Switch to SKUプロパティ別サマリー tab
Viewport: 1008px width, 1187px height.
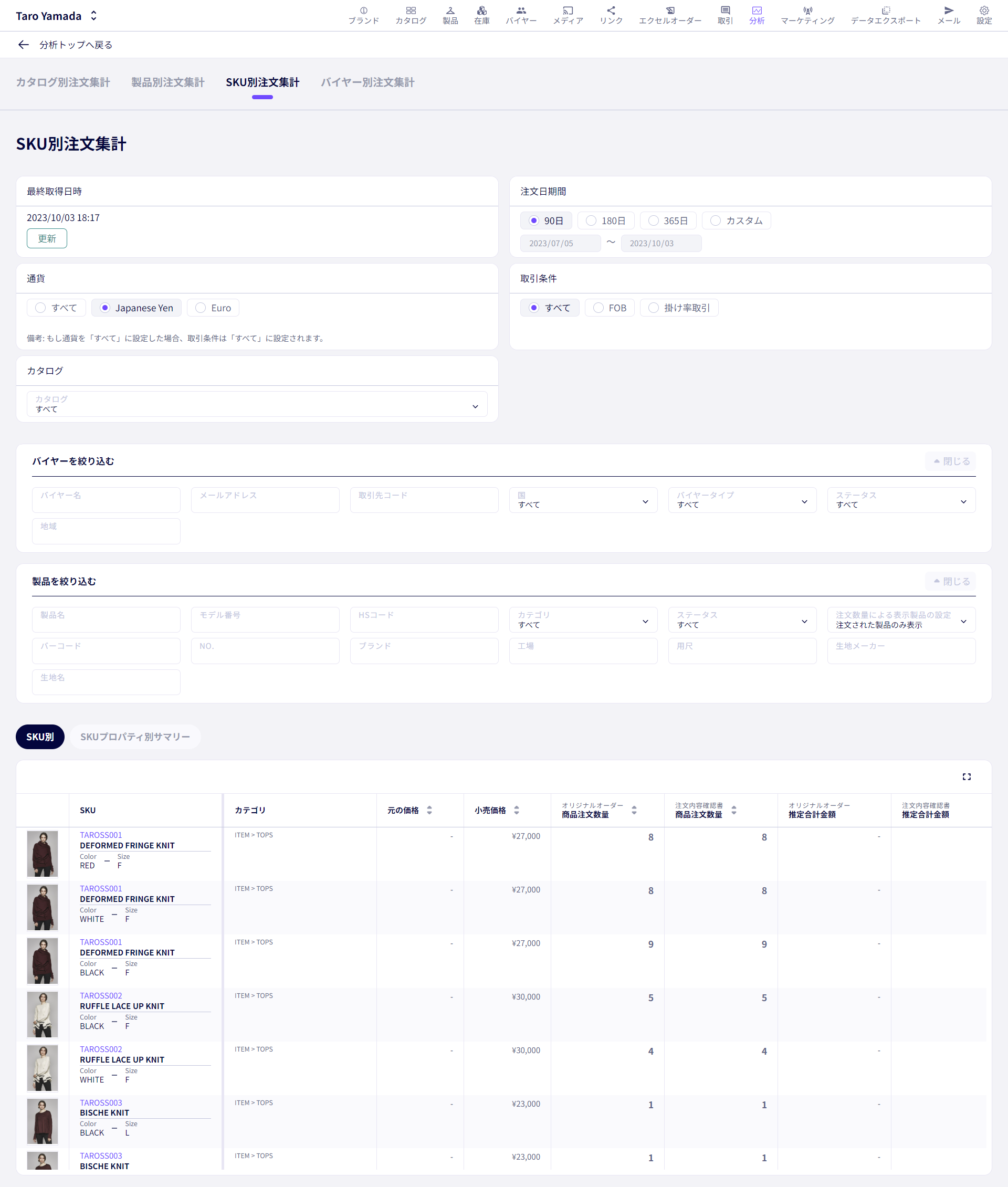pos(135,737)
